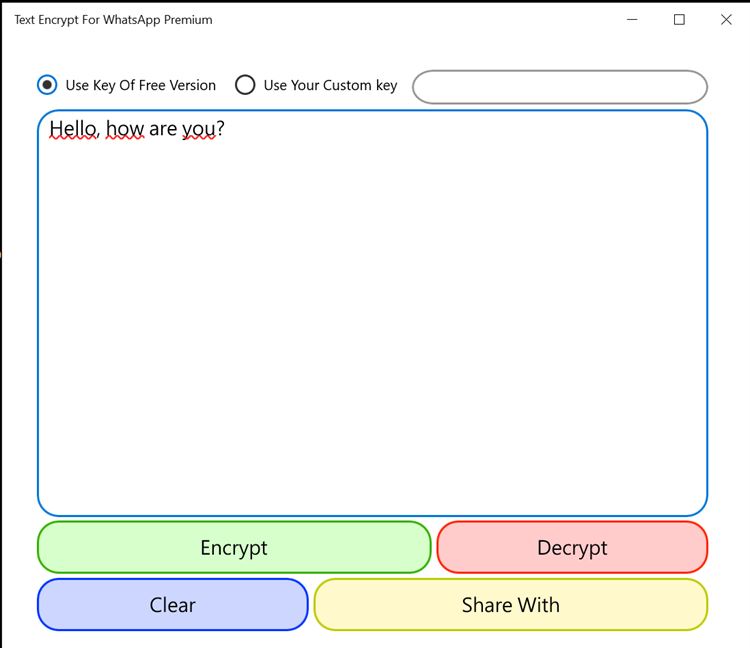Click the word "Hello" in the message
This screenshot has height=648, width=750.
click(71, 129)
